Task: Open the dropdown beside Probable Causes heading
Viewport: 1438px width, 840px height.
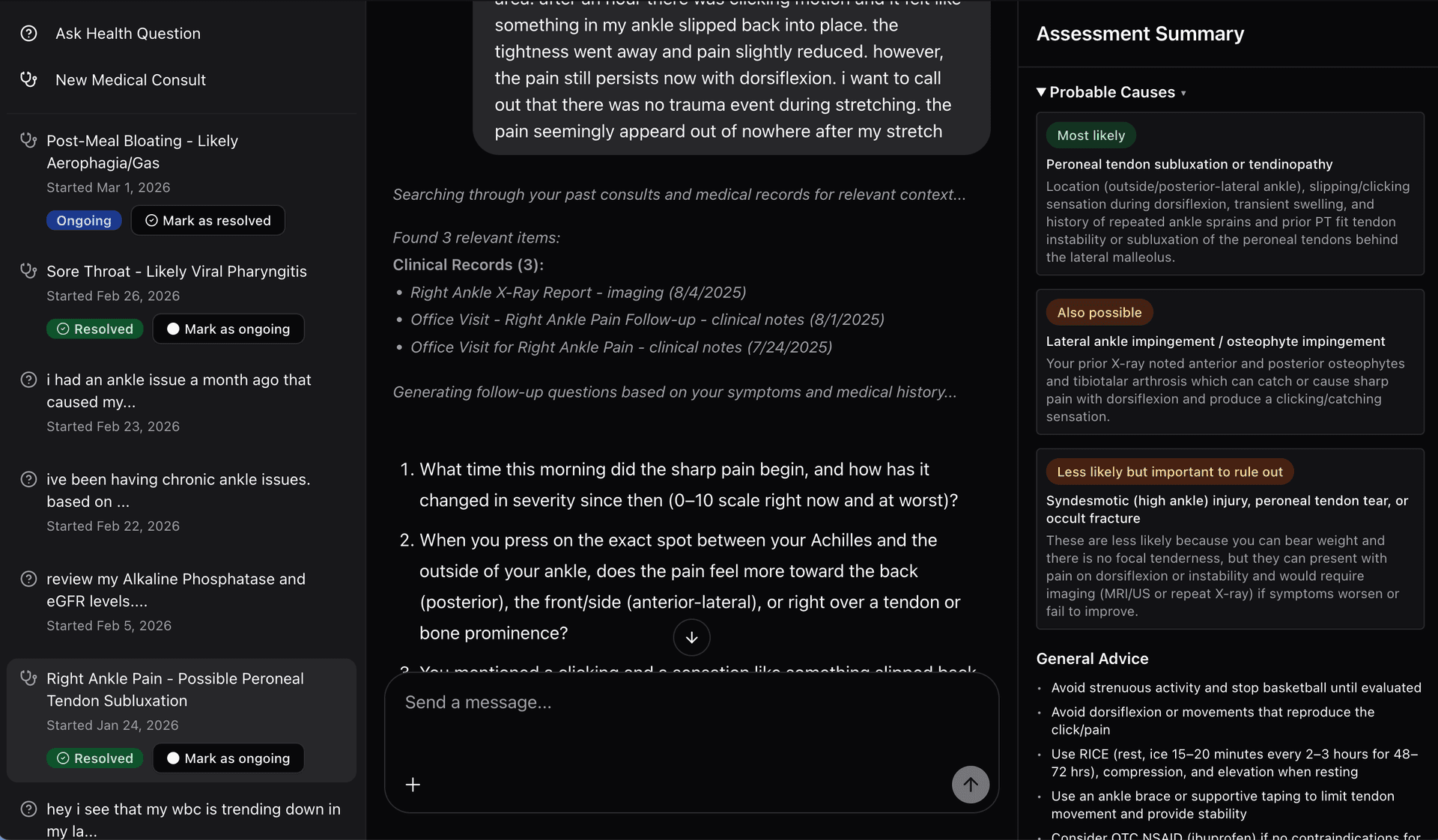Action: click(1184, 93)
